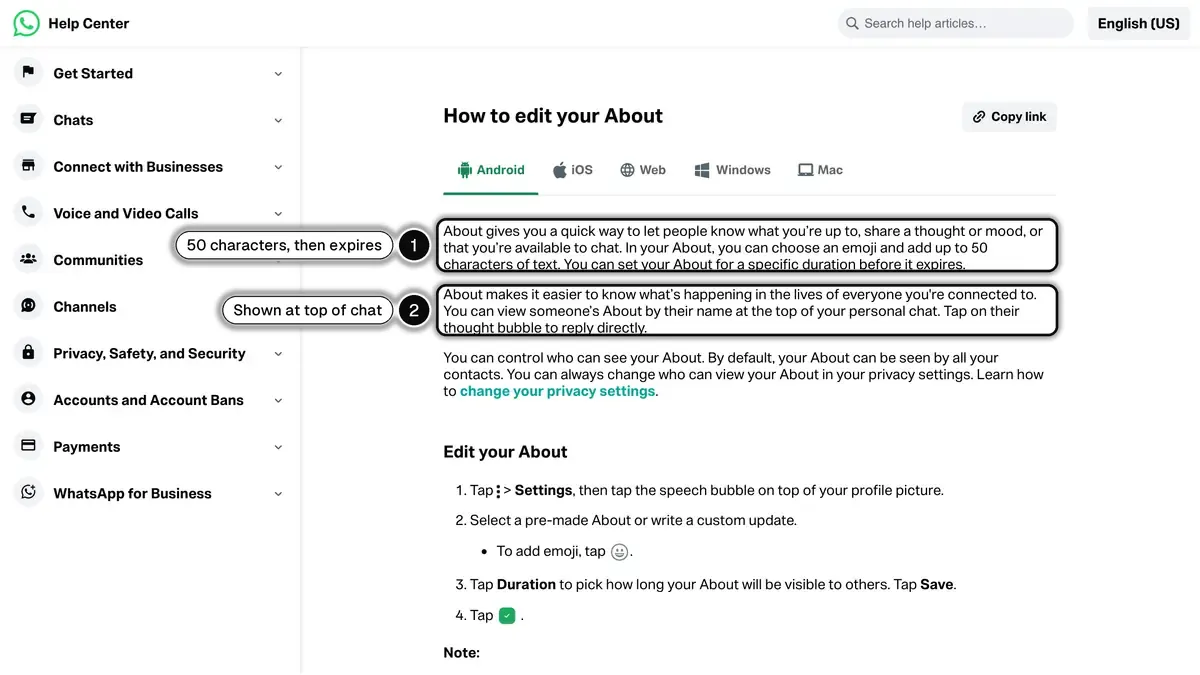Screen dimensions: 1200x675
Task: Click the Communities people icon
Action: coord(28,259)
